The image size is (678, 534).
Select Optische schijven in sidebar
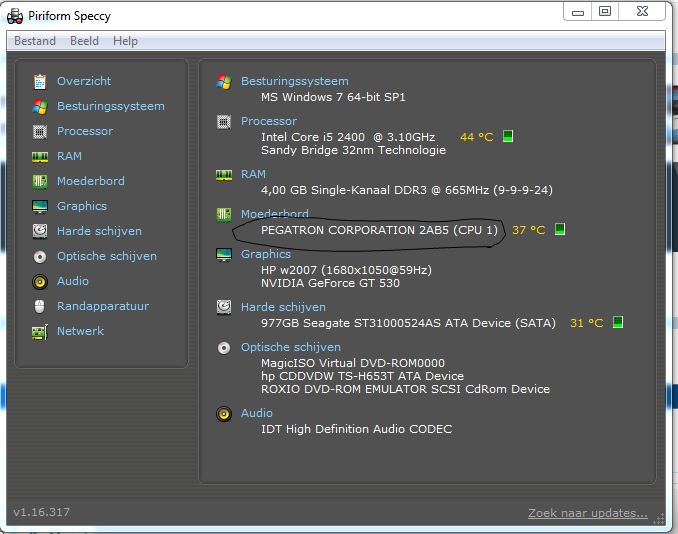tap(107, 256)
